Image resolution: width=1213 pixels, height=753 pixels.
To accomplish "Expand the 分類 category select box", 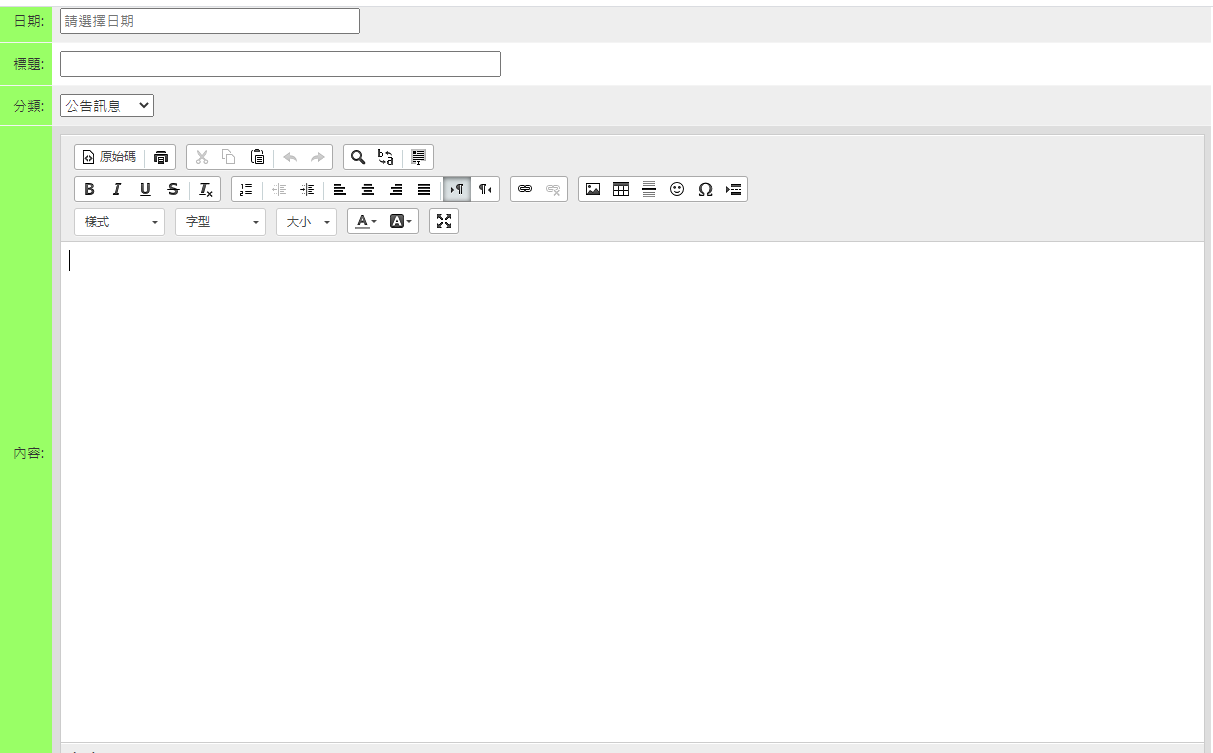I will click(x=107, y=105).
